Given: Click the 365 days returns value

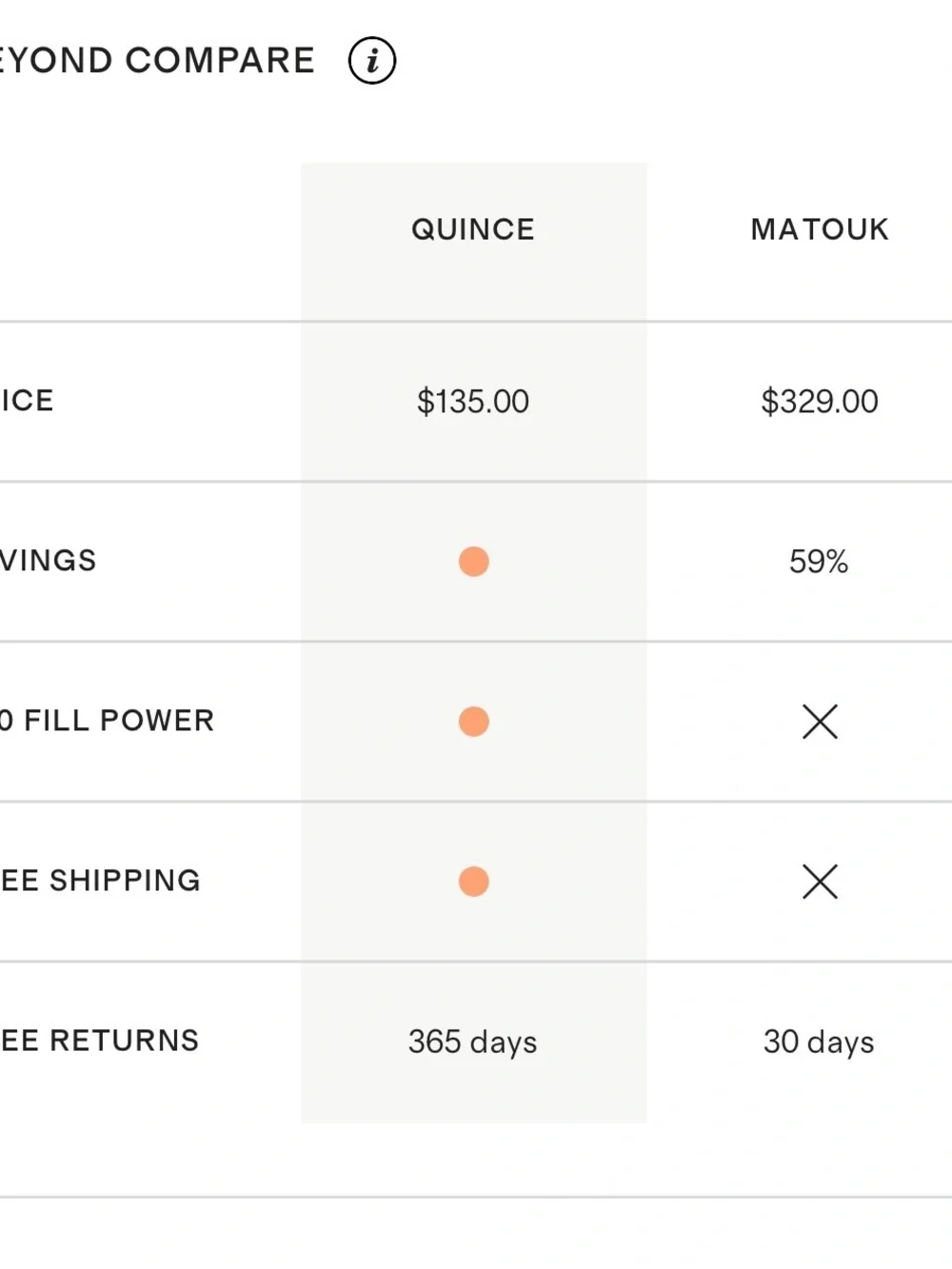Looking at the screenshot, I should pyautogui.click(x=473, y=1041).
